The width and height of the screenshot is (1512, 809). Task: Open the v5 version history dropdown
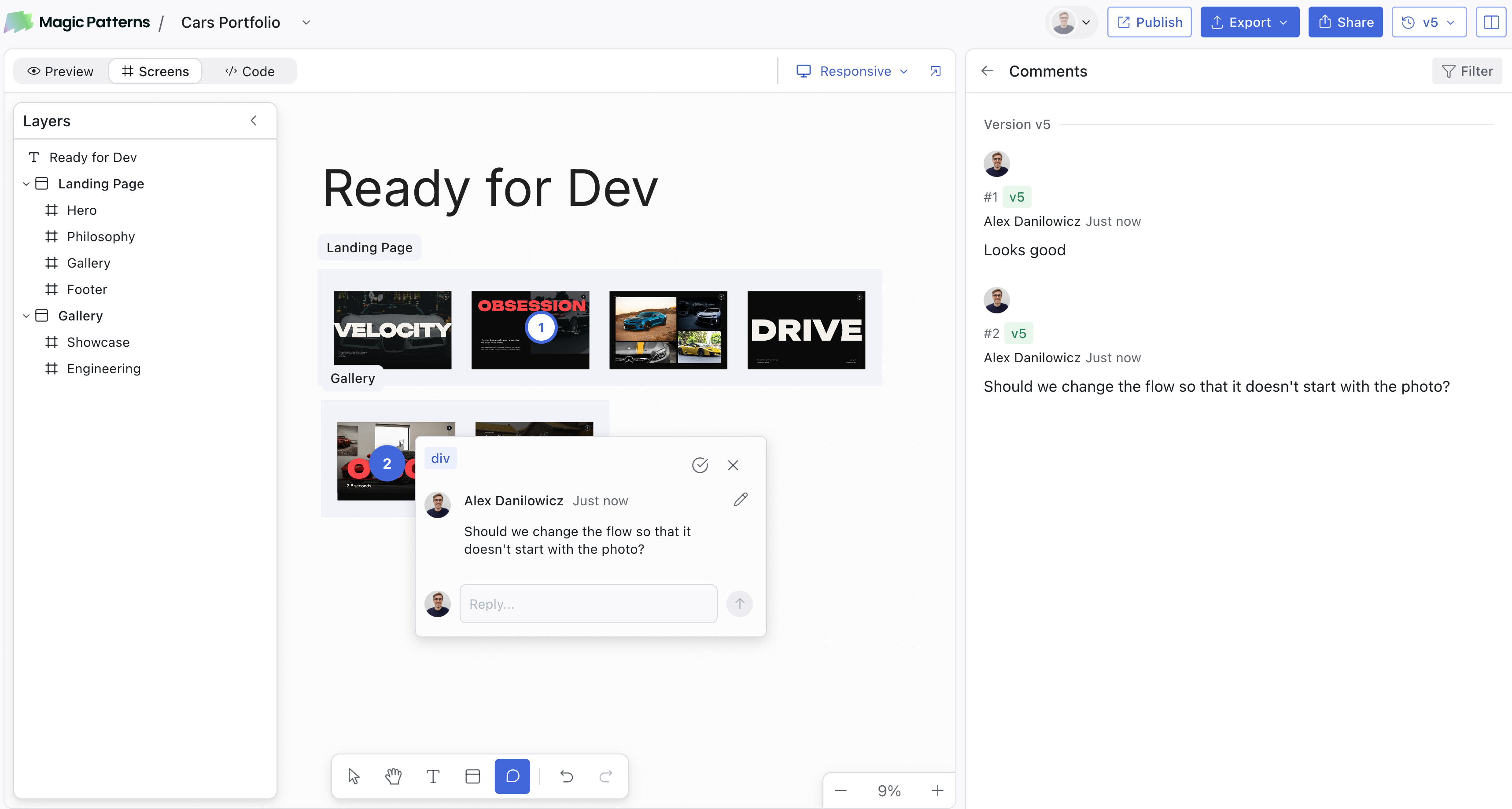click(x=1429, y=22)
